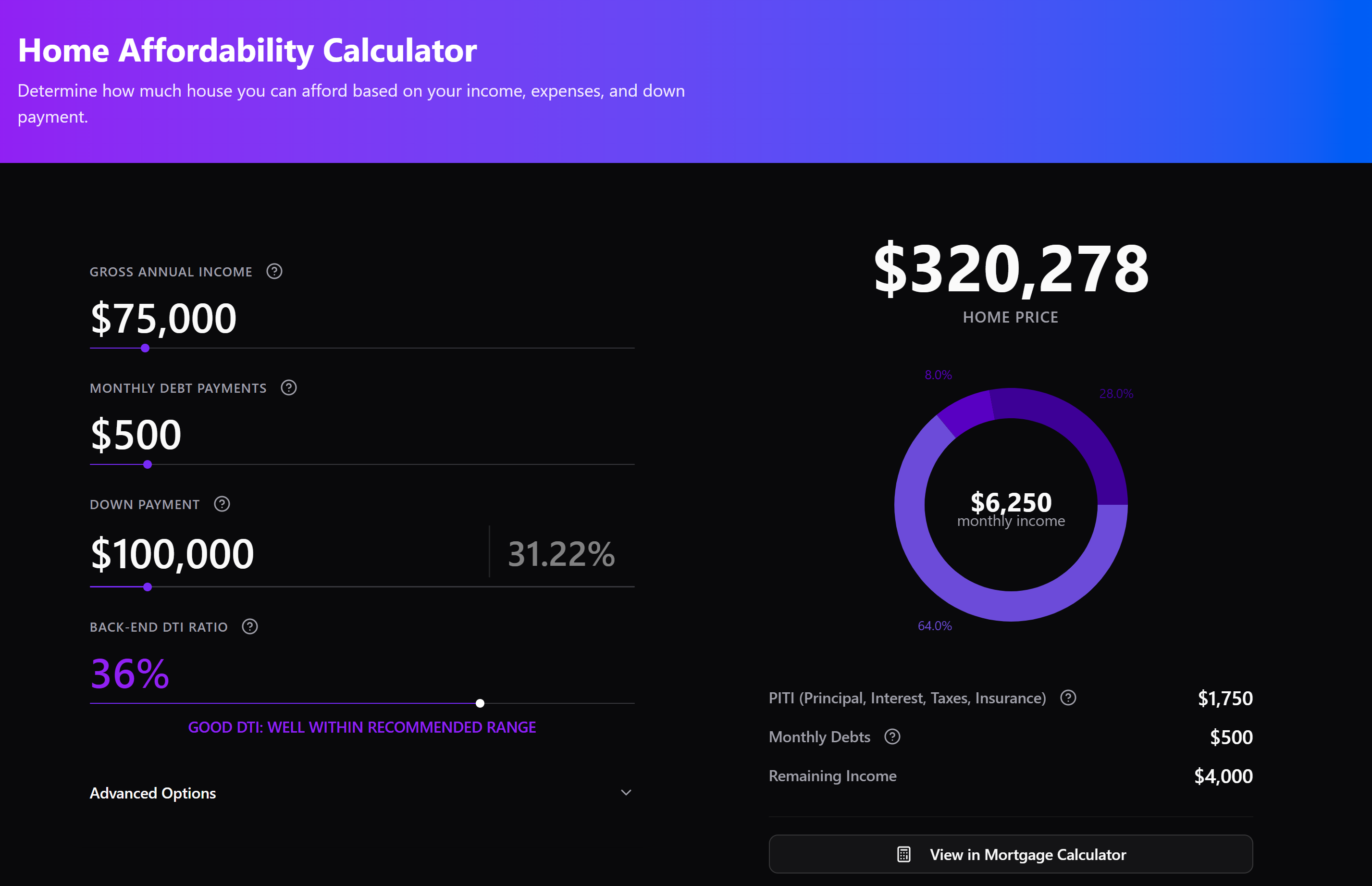Image resolution: width=1372 pixels, height=886 pixels.
Task: Click View in Mortgage Calculator button
Action: (1010, 854)
